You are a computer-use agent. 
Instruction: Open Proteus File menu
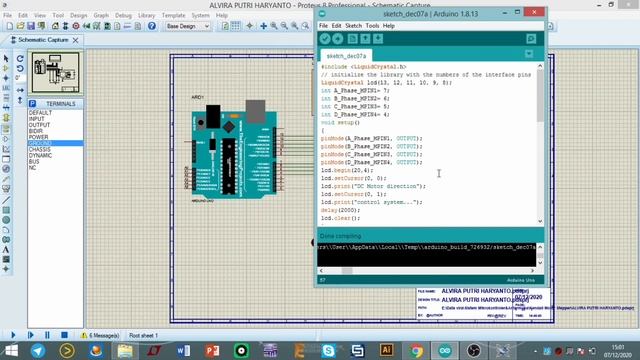[7, 16]
